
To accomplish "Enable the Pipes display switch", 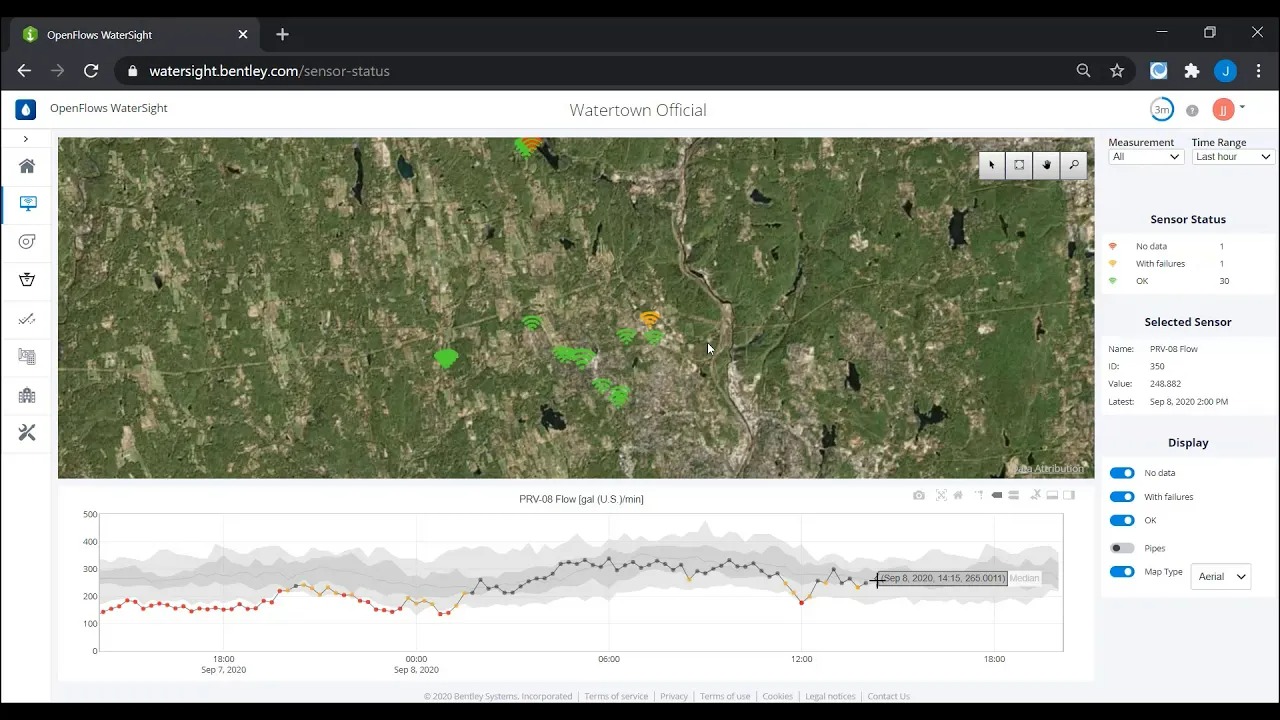I will (1122, 548).
